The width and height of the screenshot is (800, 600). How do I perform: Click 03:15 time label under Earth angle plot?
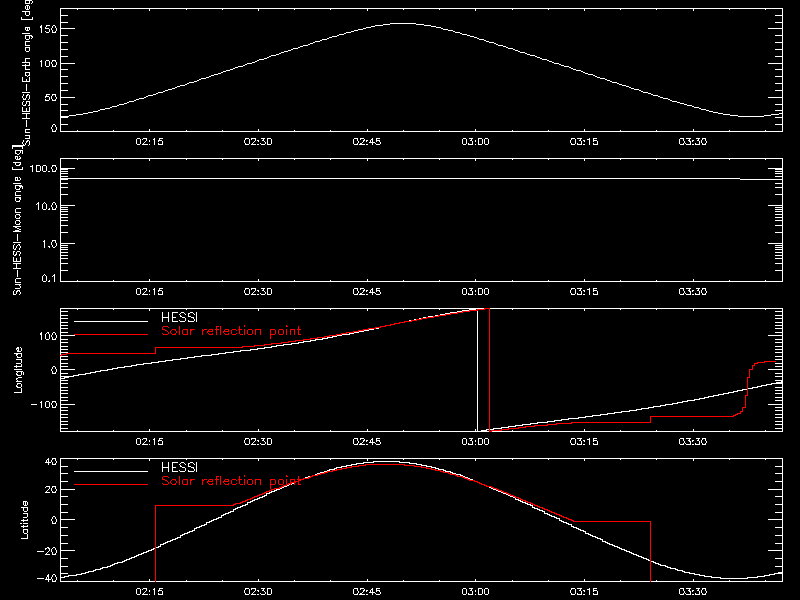pos(584,142)
